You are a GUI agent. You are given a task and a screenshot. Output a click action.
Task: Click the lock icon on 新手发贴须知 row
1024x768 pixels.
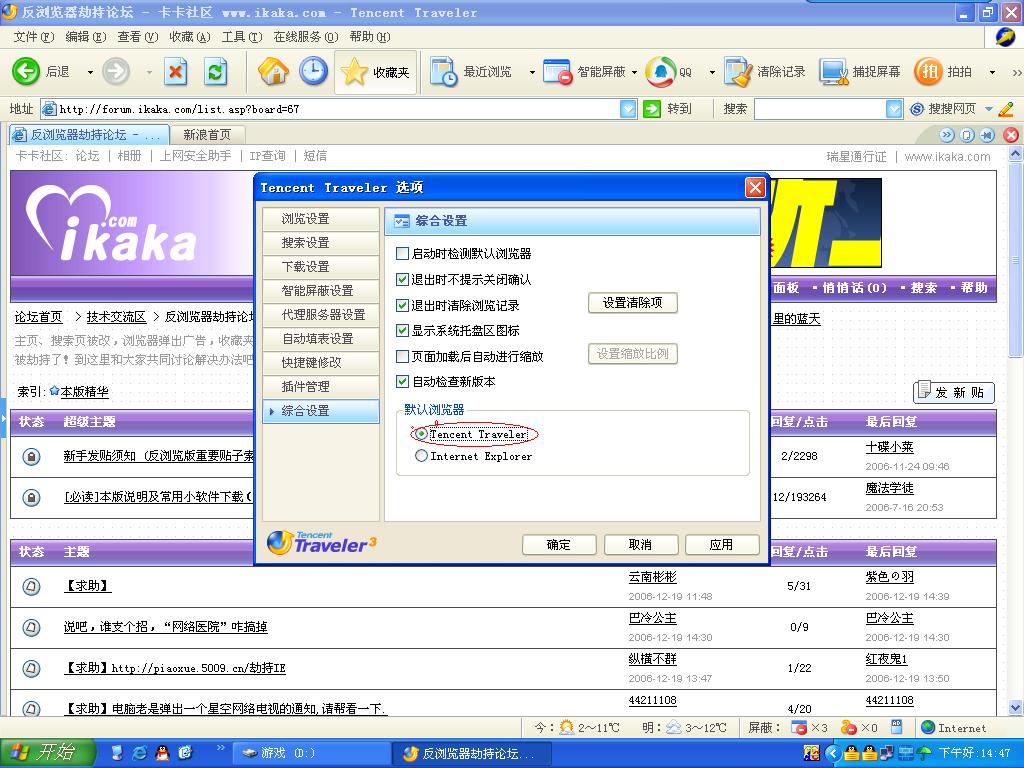point(31,456)
